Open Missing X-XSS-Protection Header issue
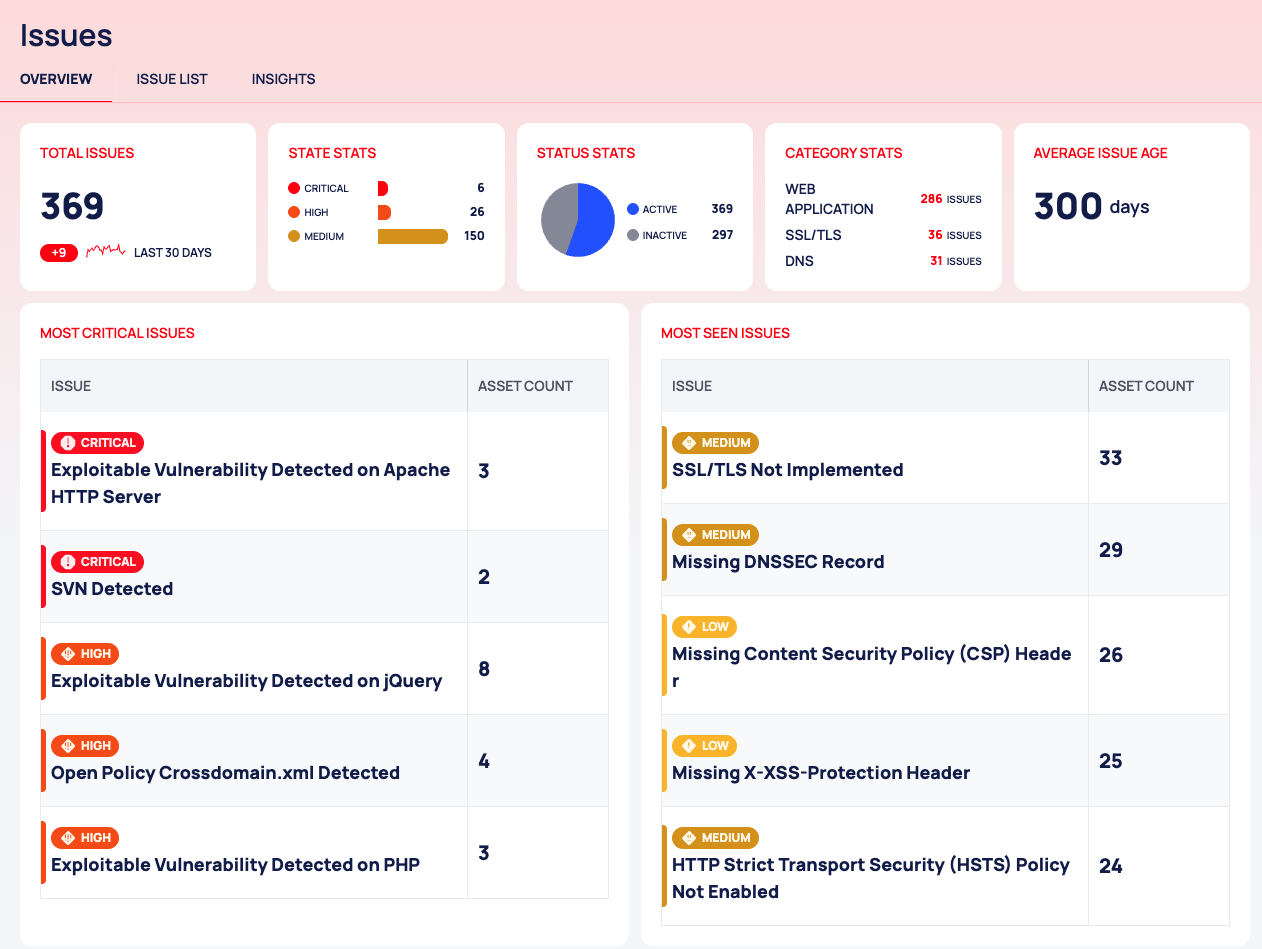 821,773
